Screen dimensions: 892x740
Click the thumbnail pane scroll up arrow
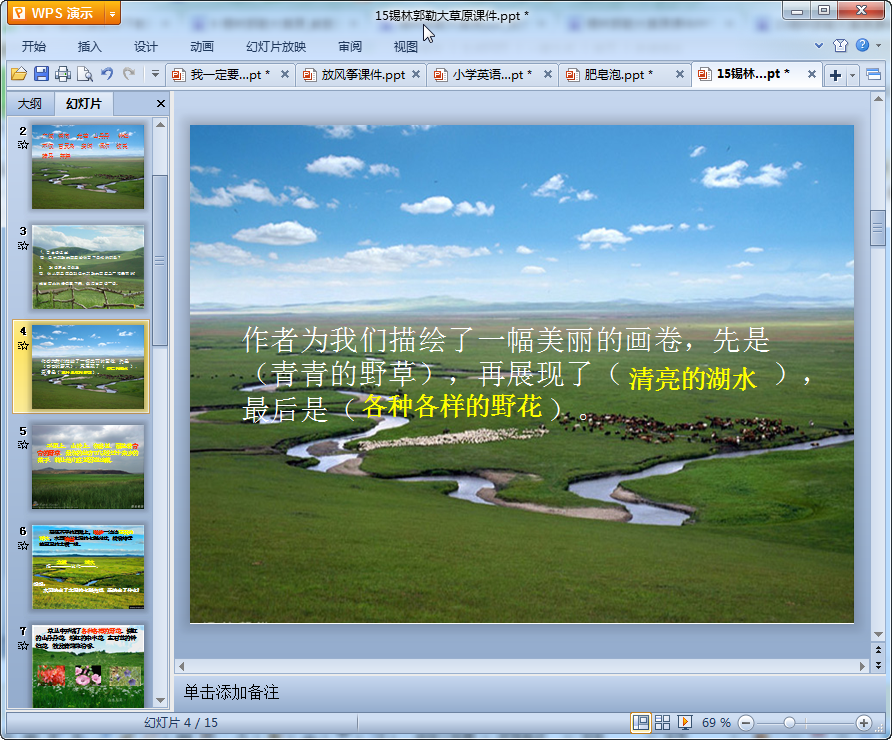[160, 125]
